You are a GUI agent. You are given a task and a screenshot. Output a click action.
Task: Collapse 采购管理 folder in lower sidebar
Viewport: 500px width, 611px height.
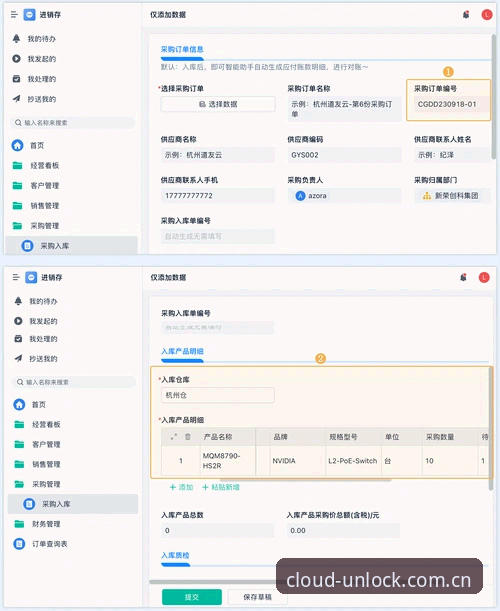point(19,484)
